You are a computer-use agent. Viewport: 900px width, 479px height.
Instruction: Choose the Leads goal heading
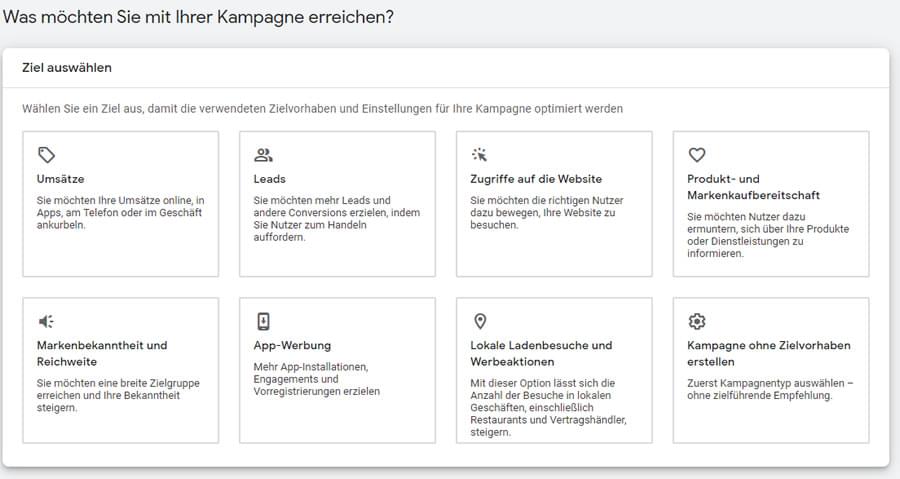pos(269,179)
